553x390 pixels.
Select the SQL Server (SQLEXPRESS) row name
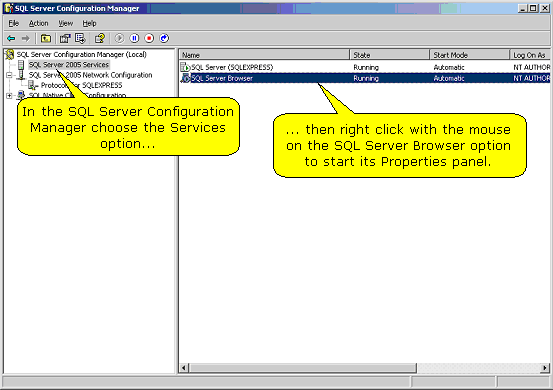(232, 67)
